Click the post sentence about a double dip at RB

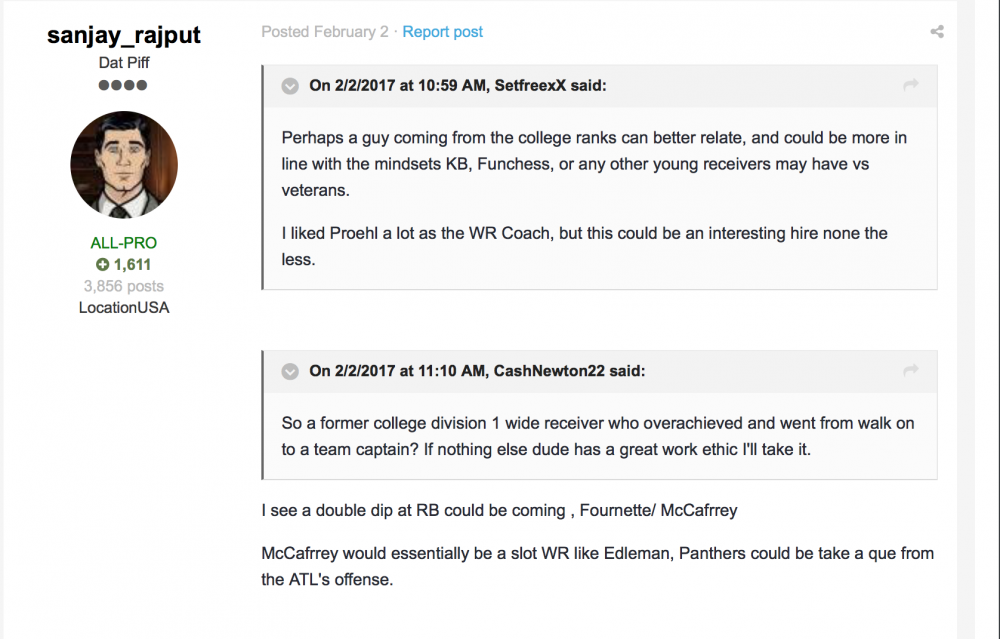click(x=499, y=511)
